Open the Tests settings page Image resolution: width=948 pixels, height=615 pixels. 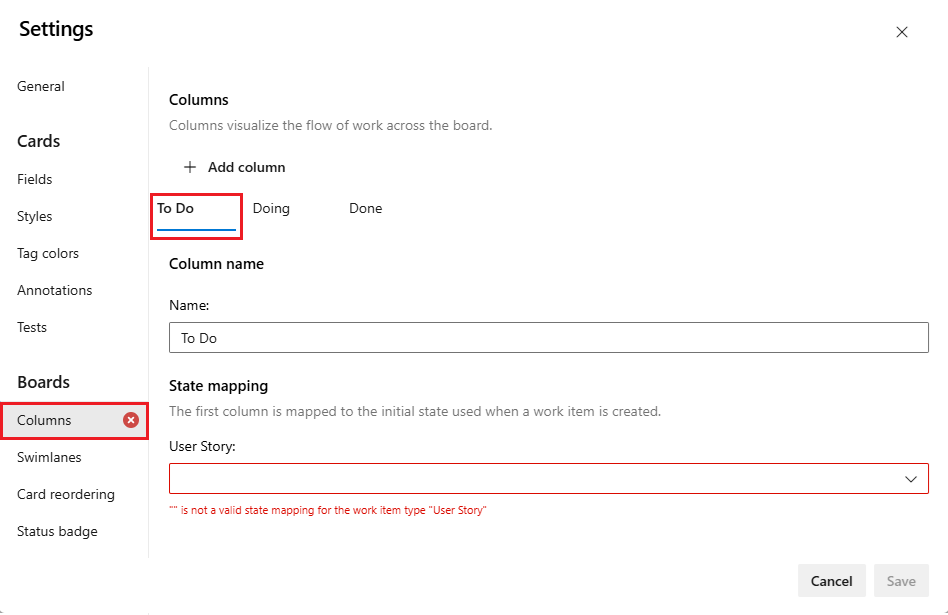[x=31, y=327]
